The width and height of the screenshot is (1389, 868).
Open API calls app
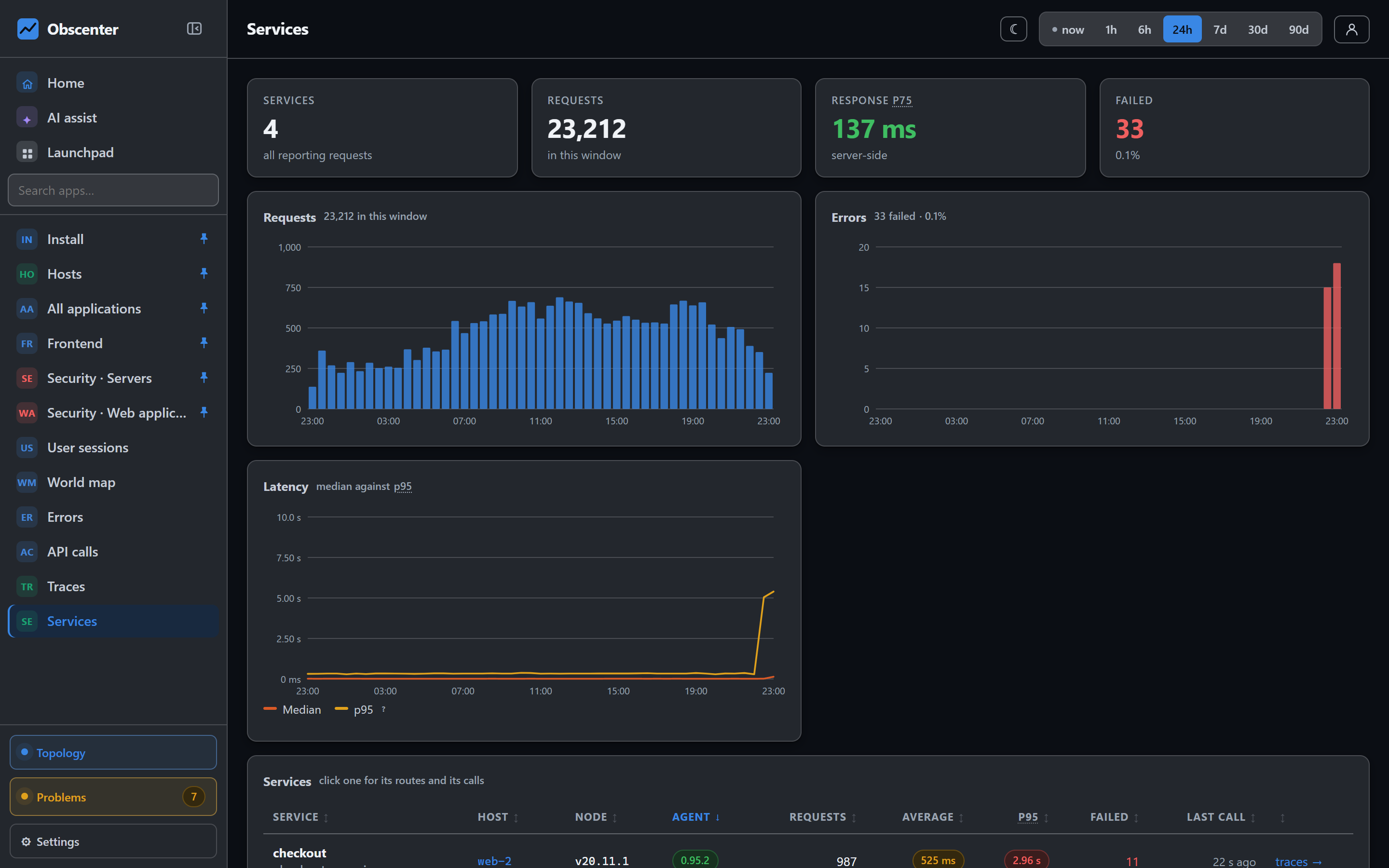tap(114, 552)
